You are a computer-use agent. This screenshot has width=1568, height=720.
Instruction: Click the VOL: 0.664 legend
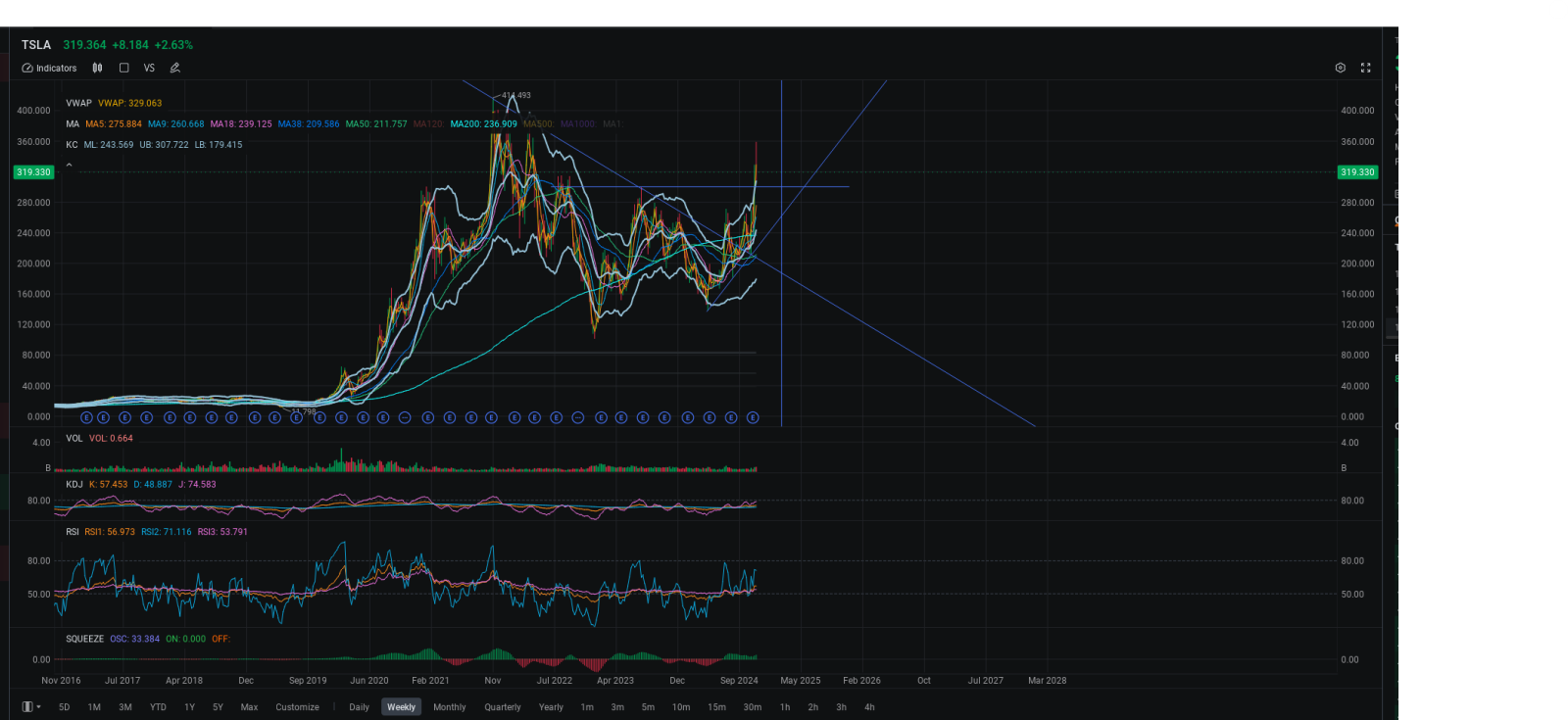click(x=111, y=439)
